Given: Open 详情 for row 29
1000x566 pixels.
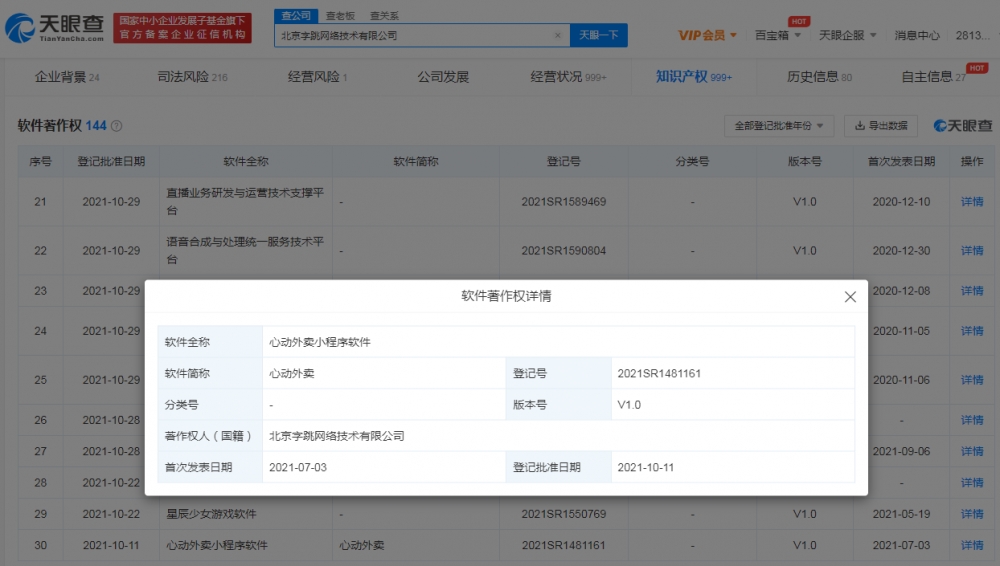Looking at the screenshot, I should [972, 514].
